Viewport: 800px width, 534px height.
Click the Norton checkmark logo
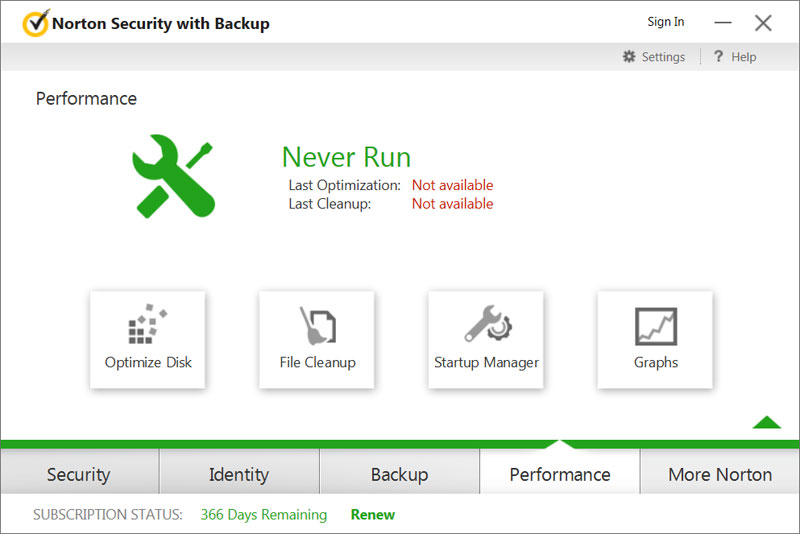36,23
